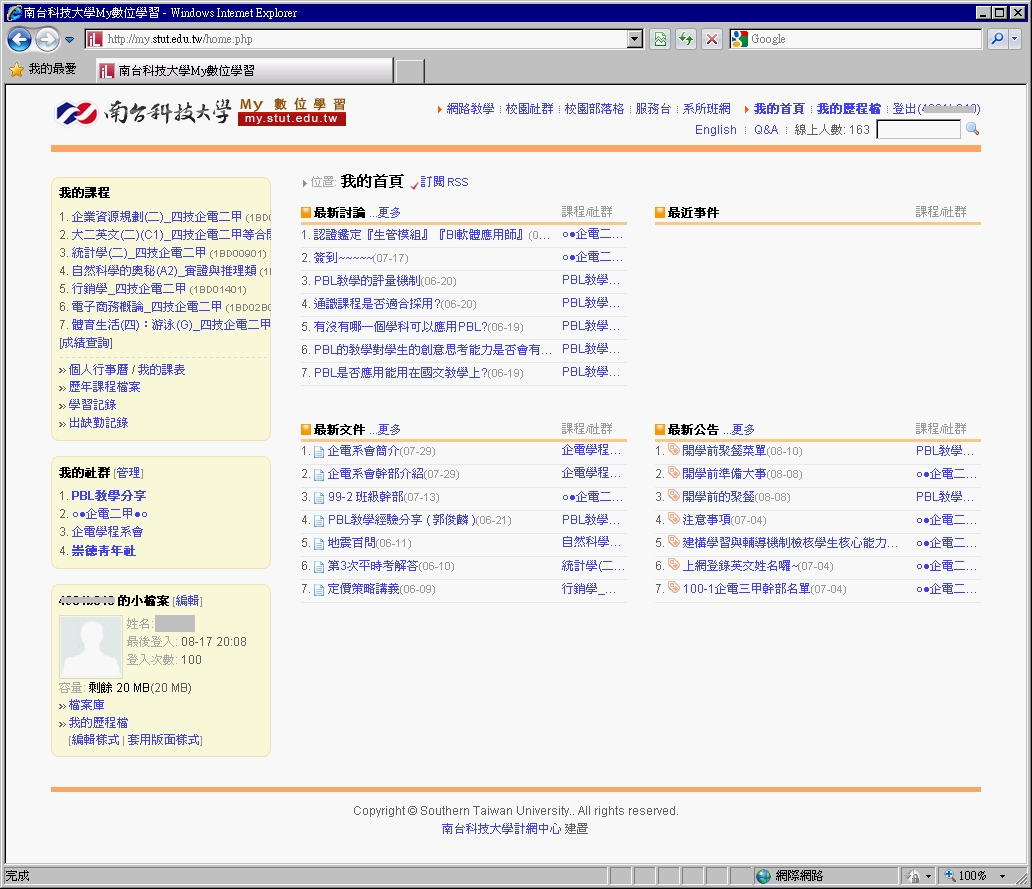Click the compatibility view icon
Screen dimensions: 1032x889
[660, 39]
